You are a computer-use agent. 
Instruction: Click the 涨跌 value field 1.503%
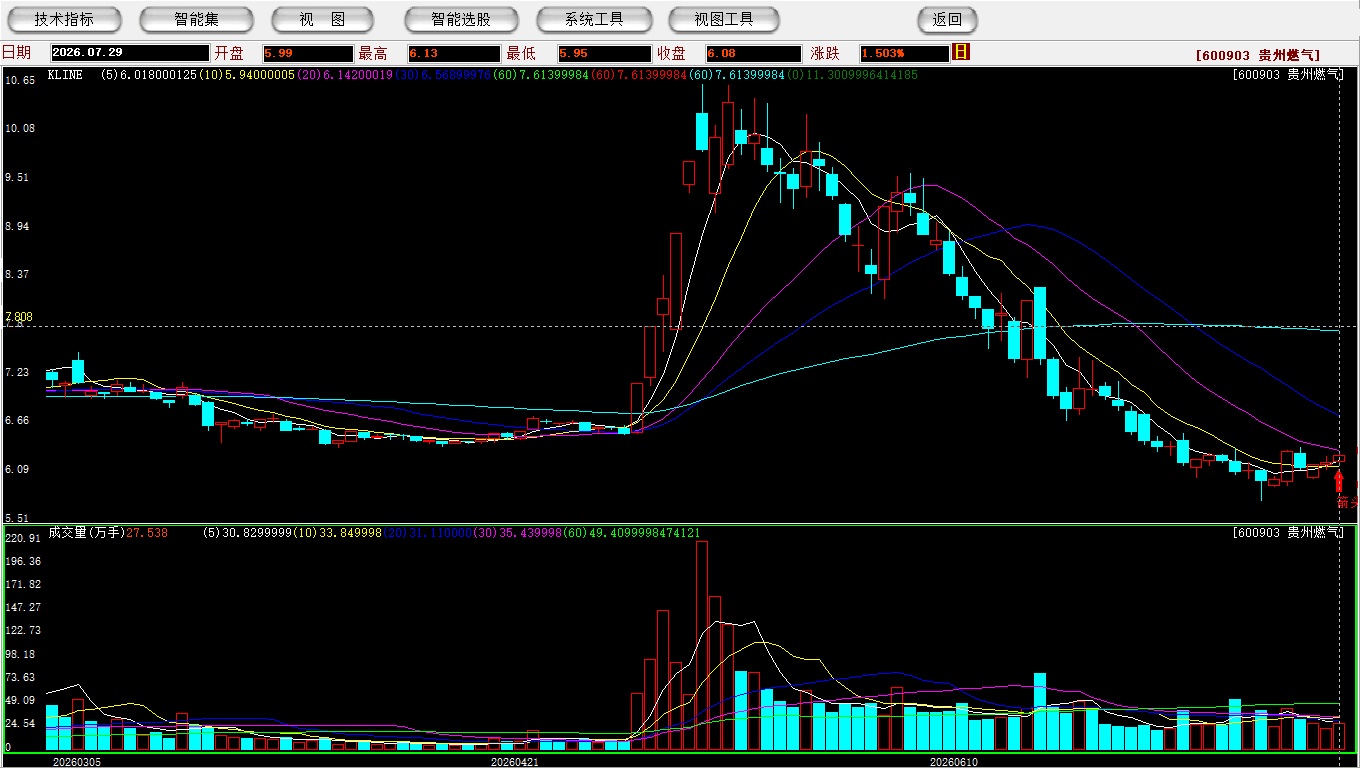[x=904, y=53]
